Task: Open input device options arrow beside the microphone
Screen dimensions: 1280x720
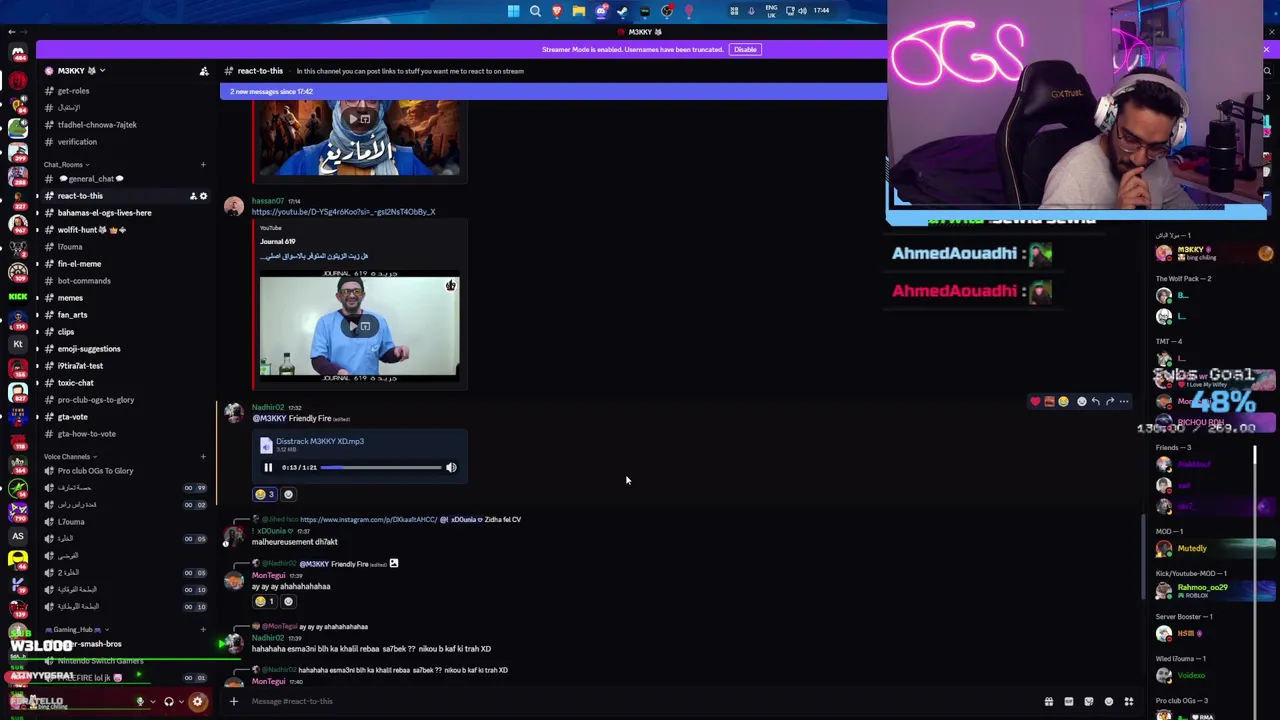Action: coord(152,702)
